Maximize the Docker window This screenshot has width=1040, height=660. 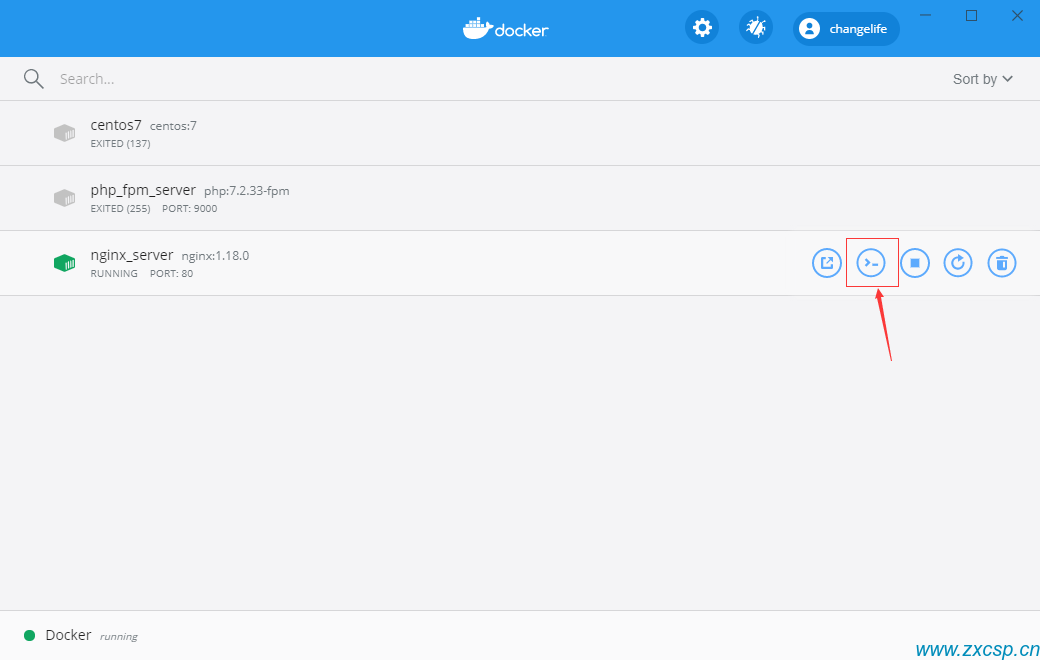(971, 15)
